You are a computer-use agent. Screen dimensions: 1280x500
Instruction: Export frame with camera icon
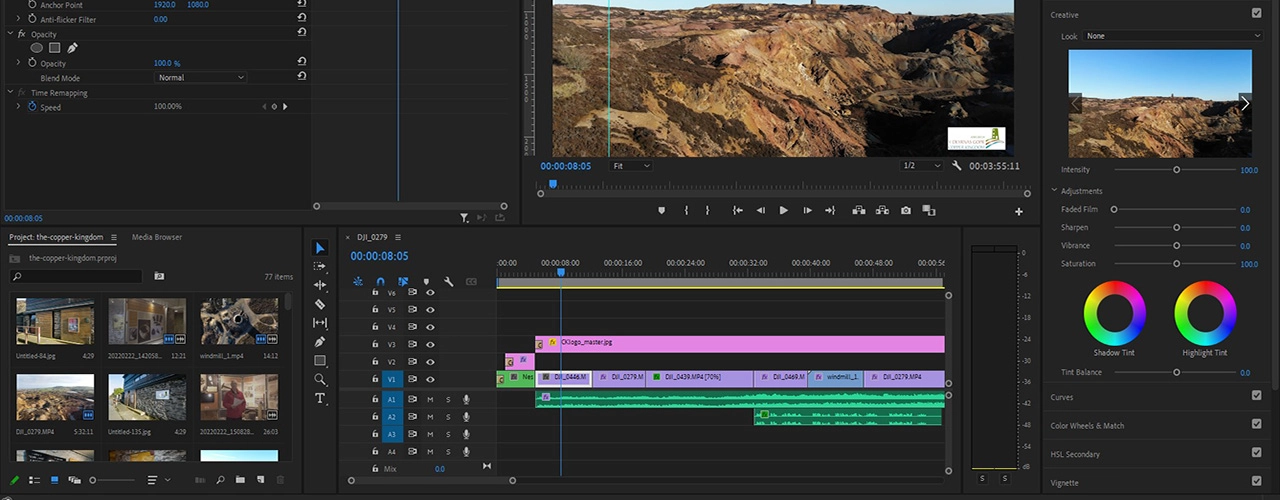[905, 210]
